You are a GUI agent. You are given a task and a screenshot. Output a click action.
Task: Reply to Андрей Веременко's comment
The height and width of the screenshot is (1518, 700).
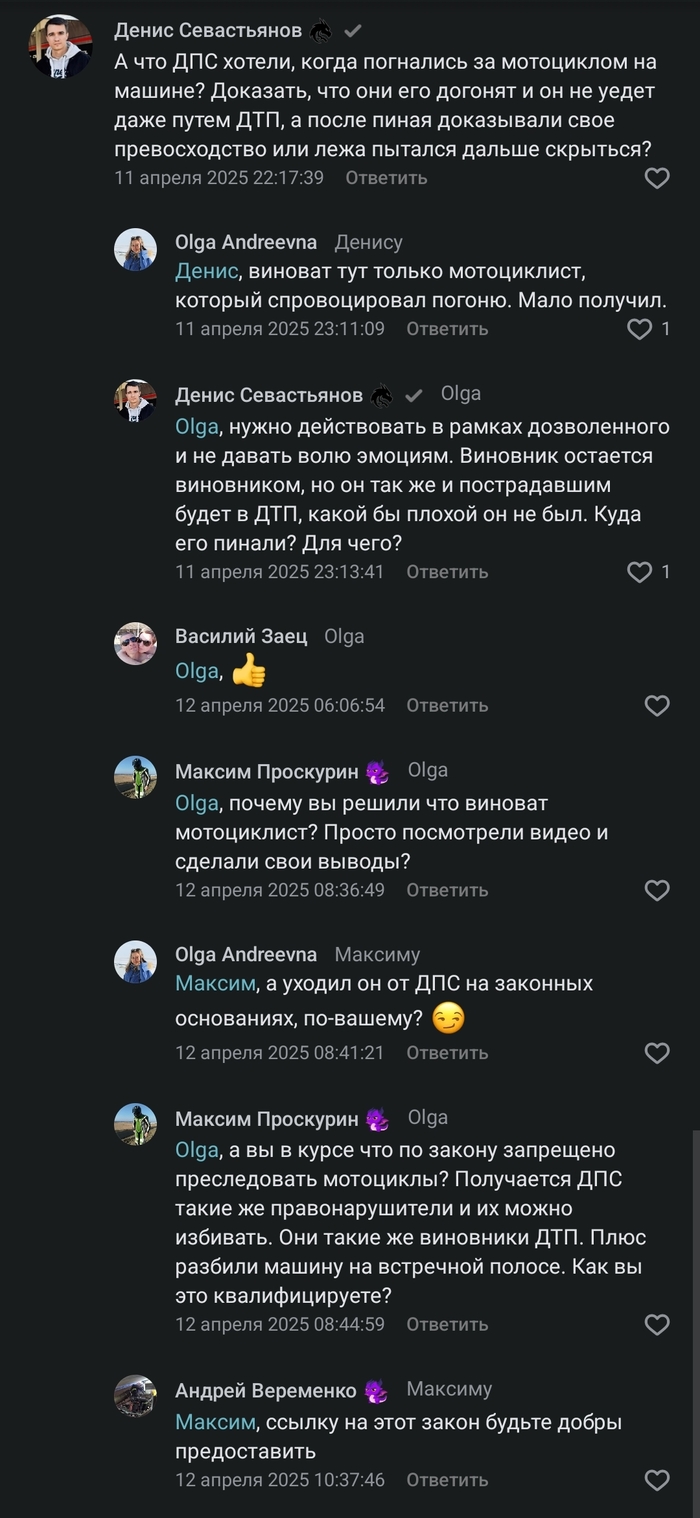[446, 1480]
